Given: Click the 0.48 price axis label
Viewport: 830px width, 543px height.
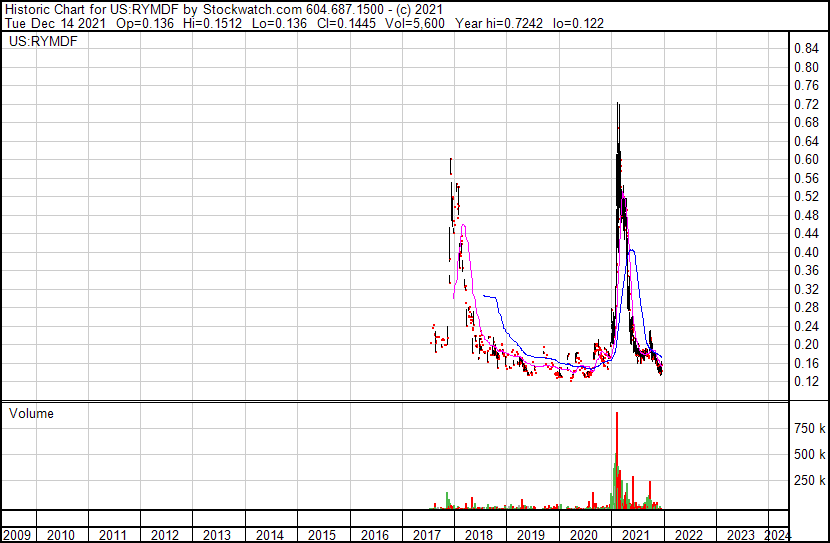Looking at the screenshot, I should (806, 215).
